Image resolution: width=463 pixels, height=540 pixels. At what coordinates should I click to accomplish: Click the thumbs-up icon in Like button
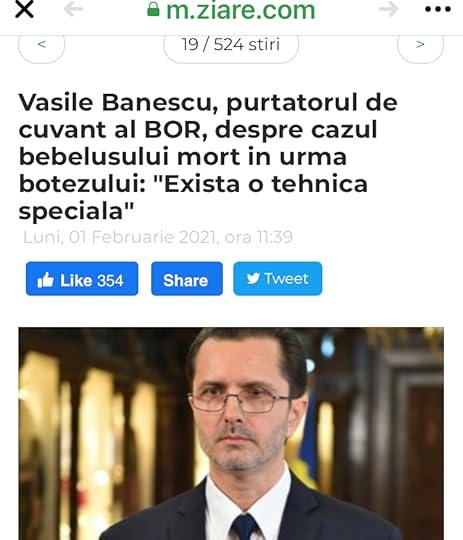point(45,280)
